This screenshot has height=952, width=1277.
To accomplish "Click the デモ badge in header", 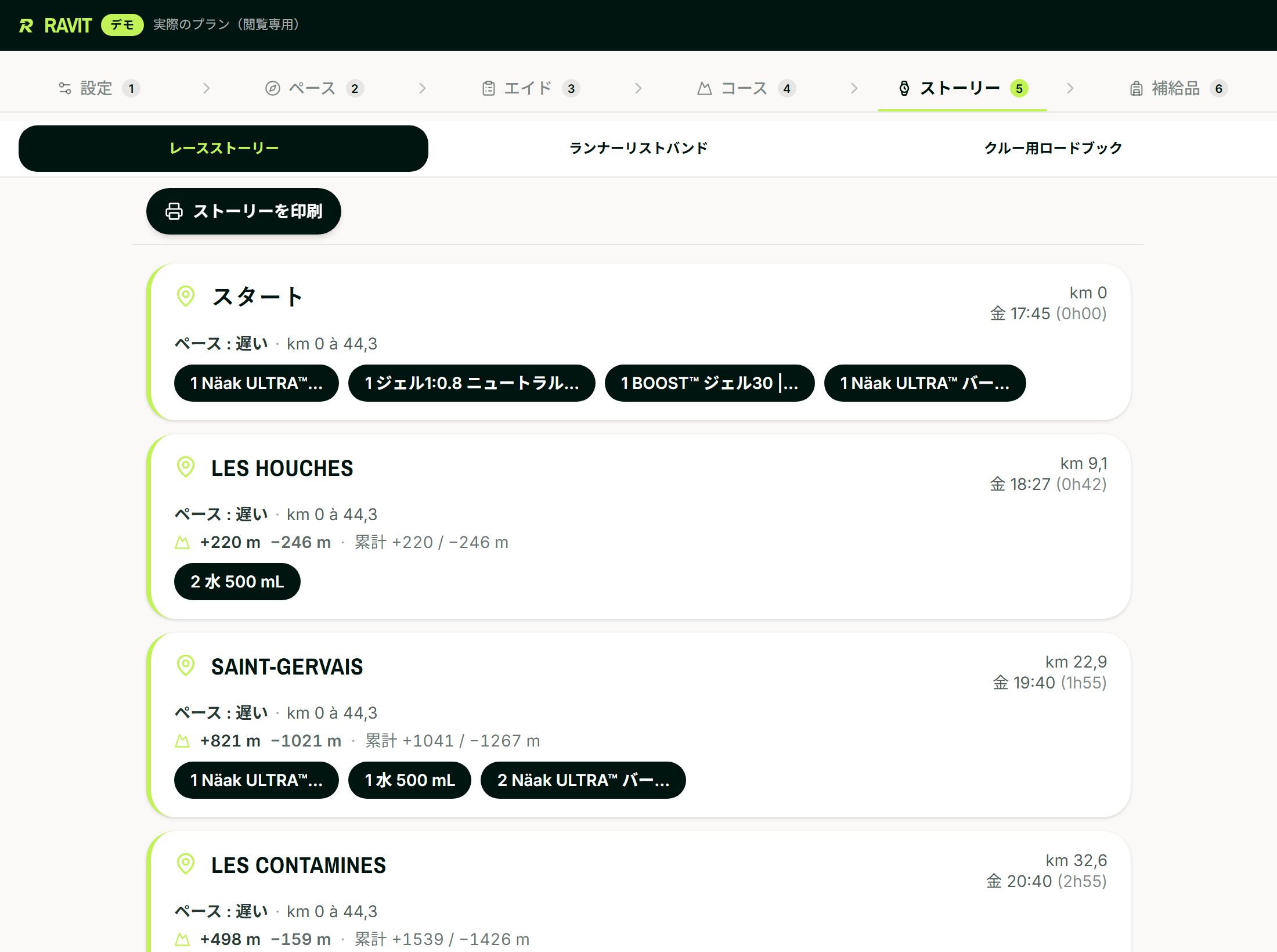I will pos(122,25).
